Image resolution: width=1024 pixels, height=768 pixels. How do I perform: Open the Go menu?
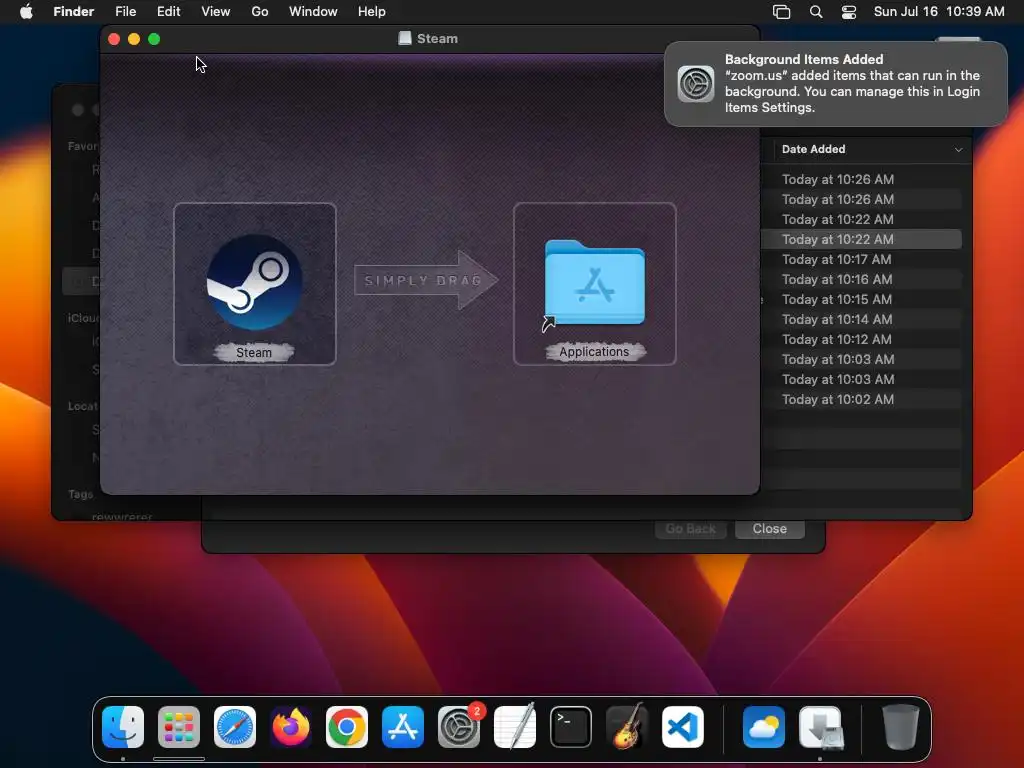point(260,12)
